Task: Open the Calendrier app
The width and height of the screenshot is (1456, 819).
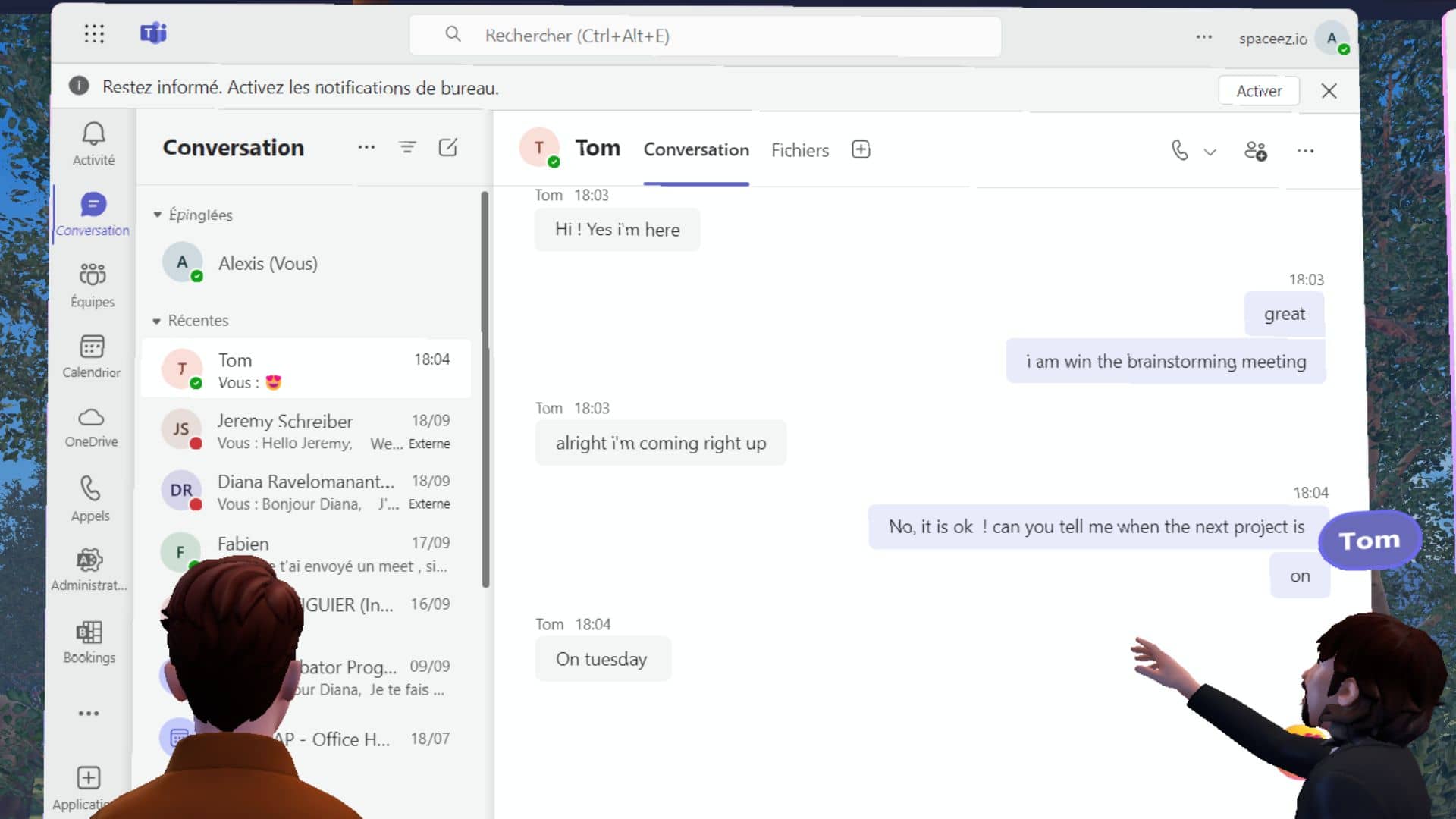Action: (92, 356)
